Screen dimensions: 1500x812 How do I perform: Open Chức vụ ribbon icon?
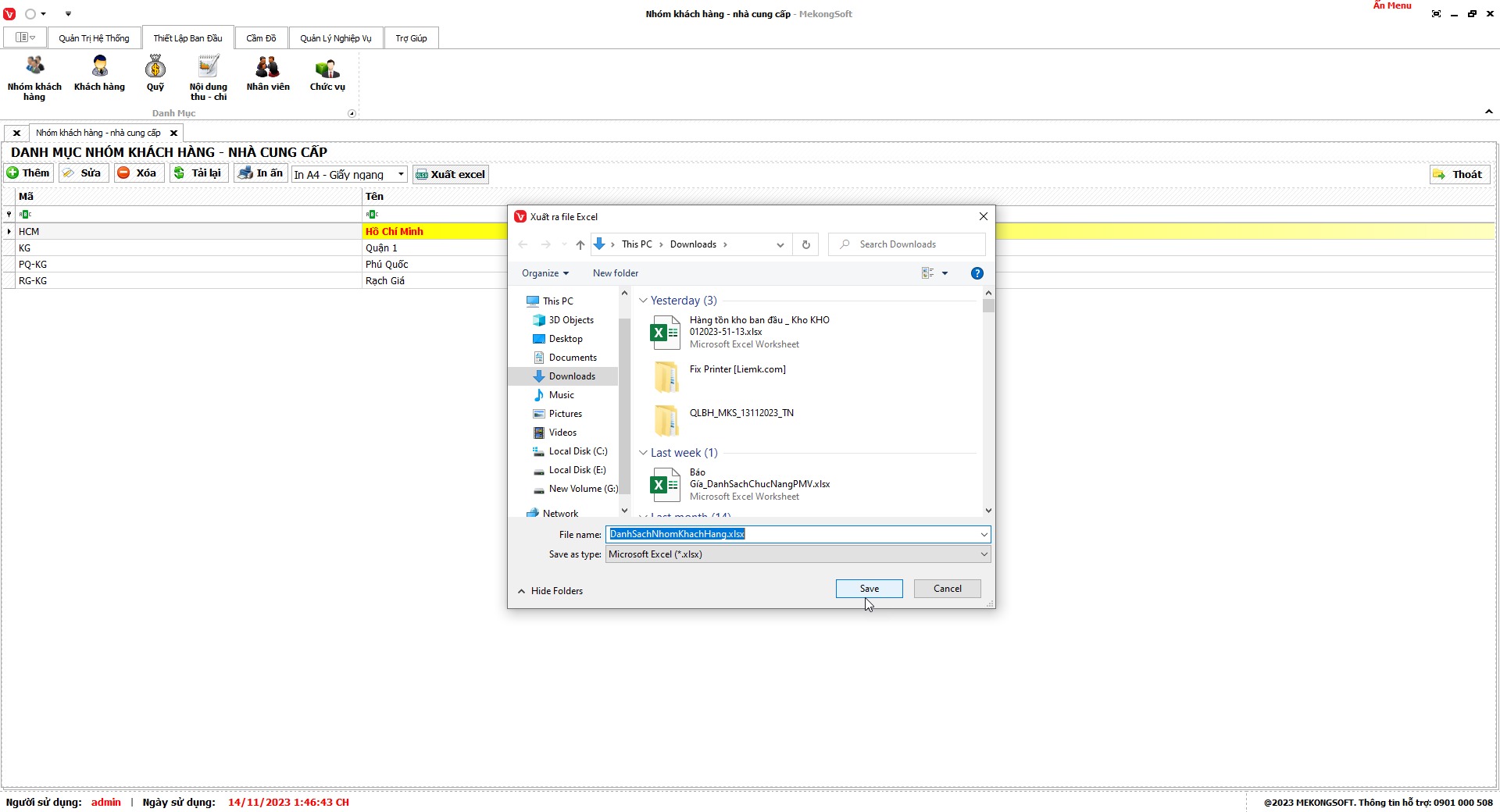(327, 73)
